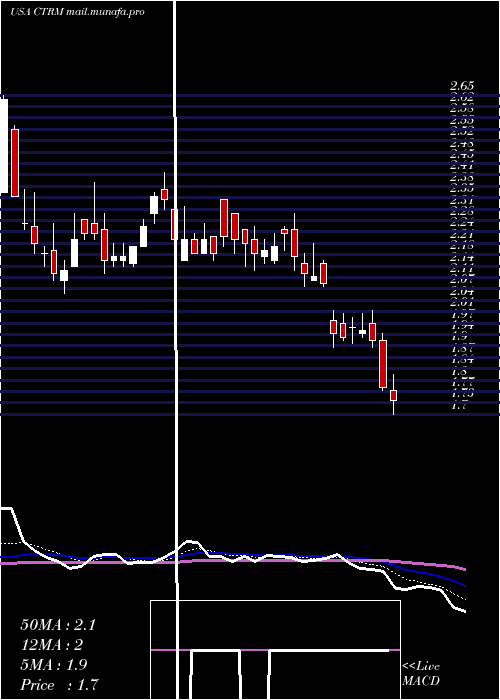
Task: Click the 5MA : 1.9 reading
Action: [x=54, y=665]
